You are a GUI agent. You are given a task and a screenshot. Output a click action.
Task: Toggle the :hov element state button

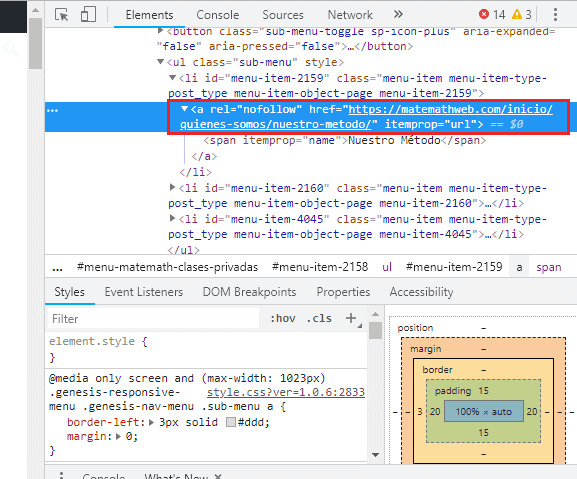tap(283, 318)
